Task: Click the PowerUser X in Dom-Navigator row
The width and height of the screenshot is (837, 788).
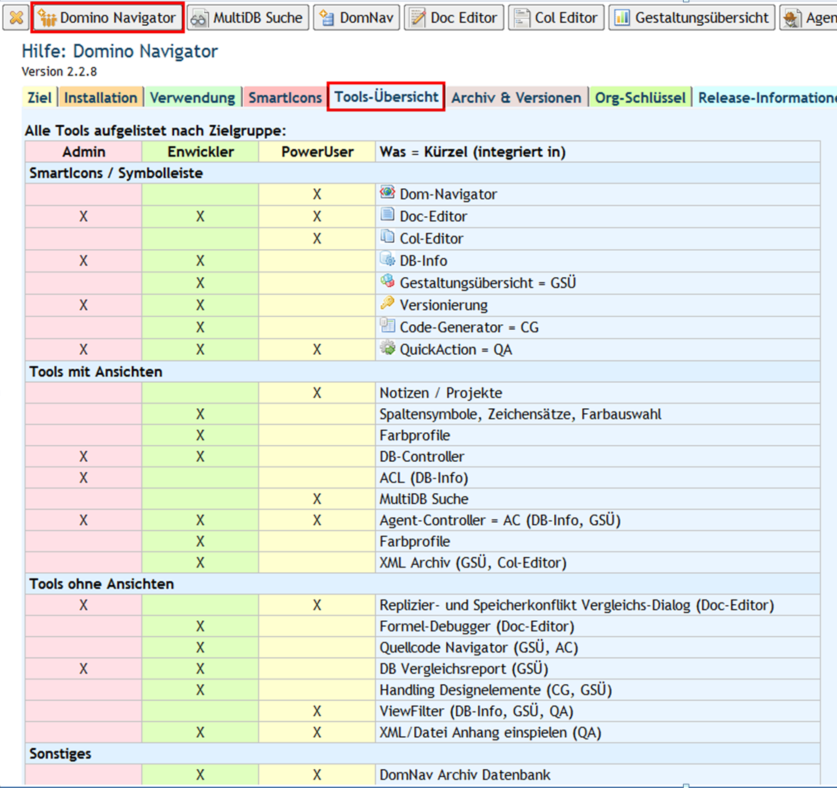Action: pos(317,194)
